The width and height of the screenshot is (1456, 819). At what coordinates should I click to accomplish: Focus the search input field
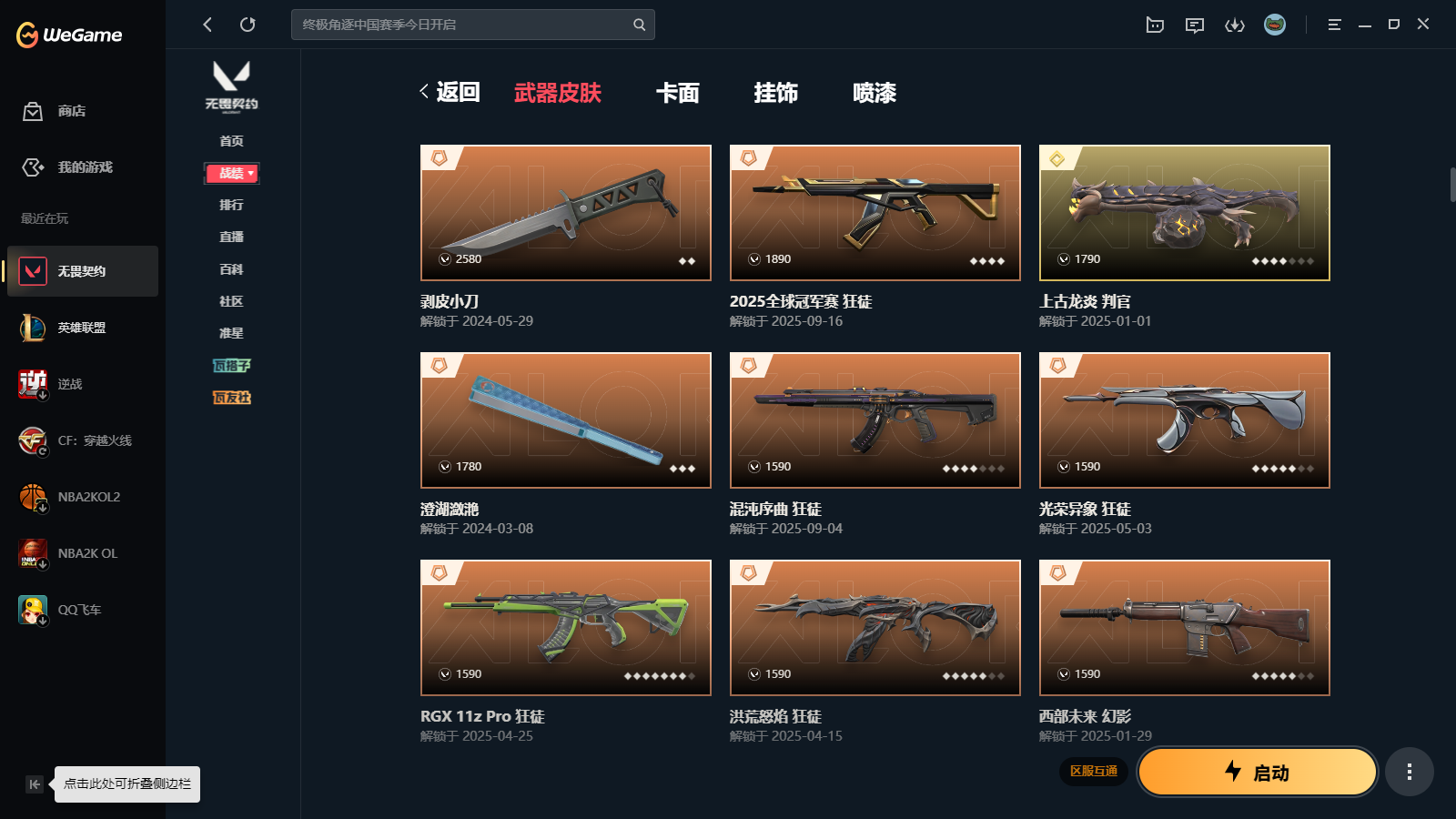point(464,25)
